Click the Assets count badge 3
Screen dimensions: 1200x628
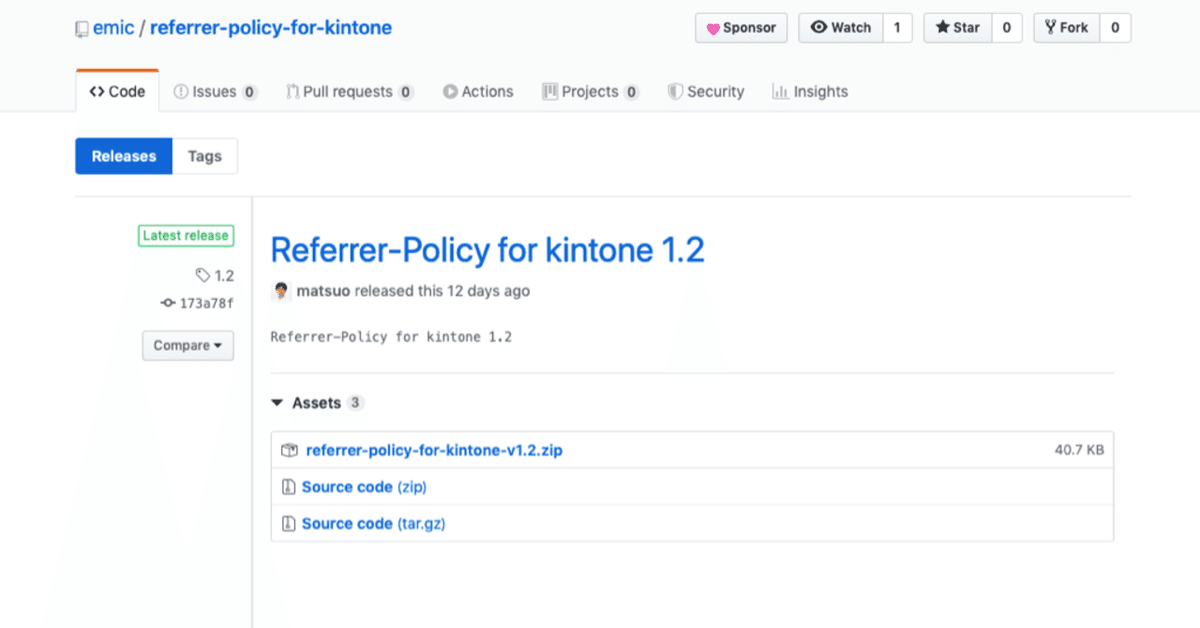click(x=356, y=403)
